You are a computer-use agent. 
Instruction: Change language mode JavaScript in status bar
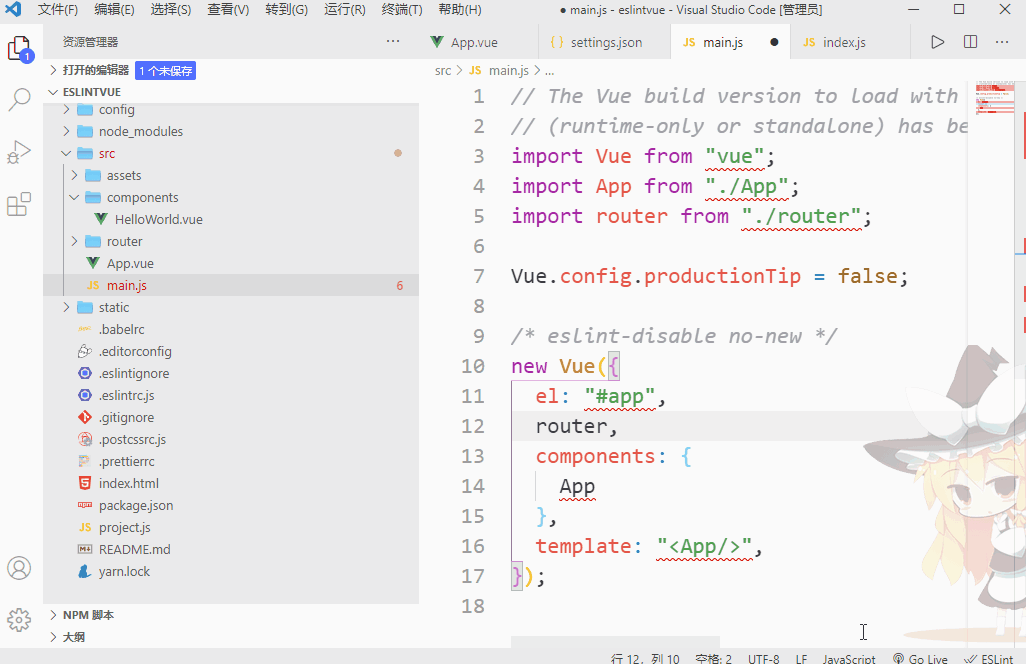pyautogui.click(x=848, y=659)
